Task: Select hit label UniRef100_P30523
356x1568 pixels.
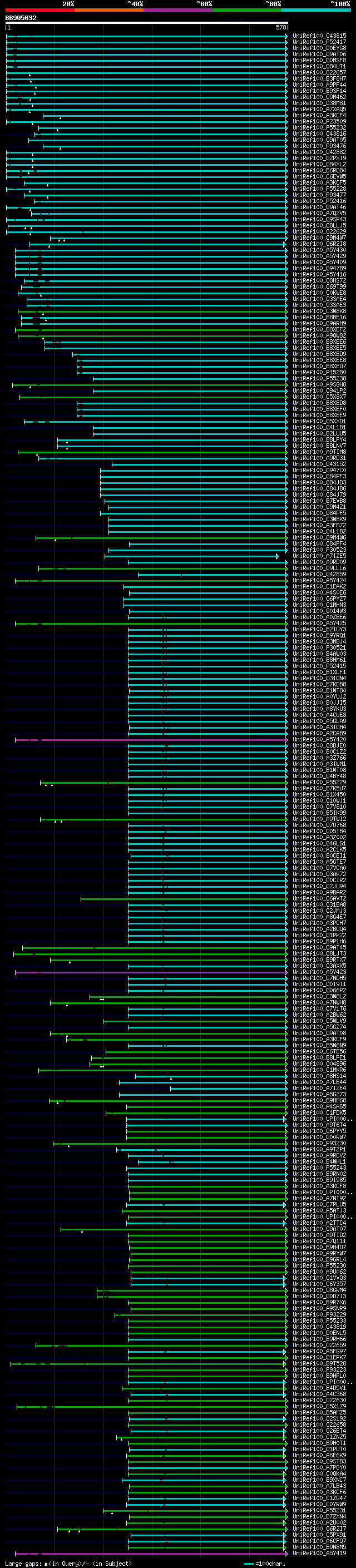Action: click(x=319, y=550)
